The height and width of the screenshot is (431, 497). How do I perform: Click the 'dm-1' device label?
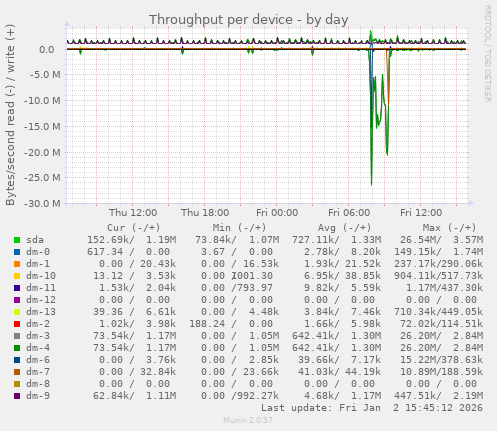(x=38, y=264)
